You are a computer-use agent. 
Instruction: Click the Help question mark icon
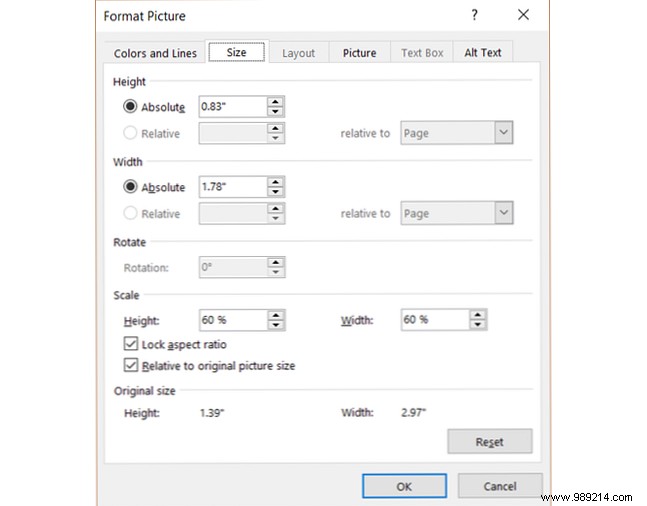click(475, 15)
